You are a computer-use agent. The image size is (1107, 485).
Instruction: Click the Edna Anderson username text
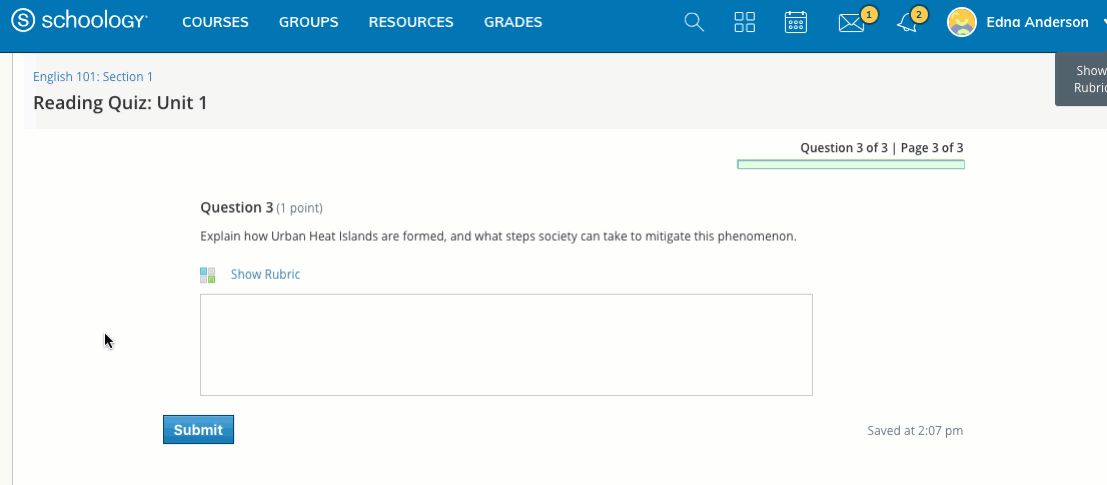1036,22
